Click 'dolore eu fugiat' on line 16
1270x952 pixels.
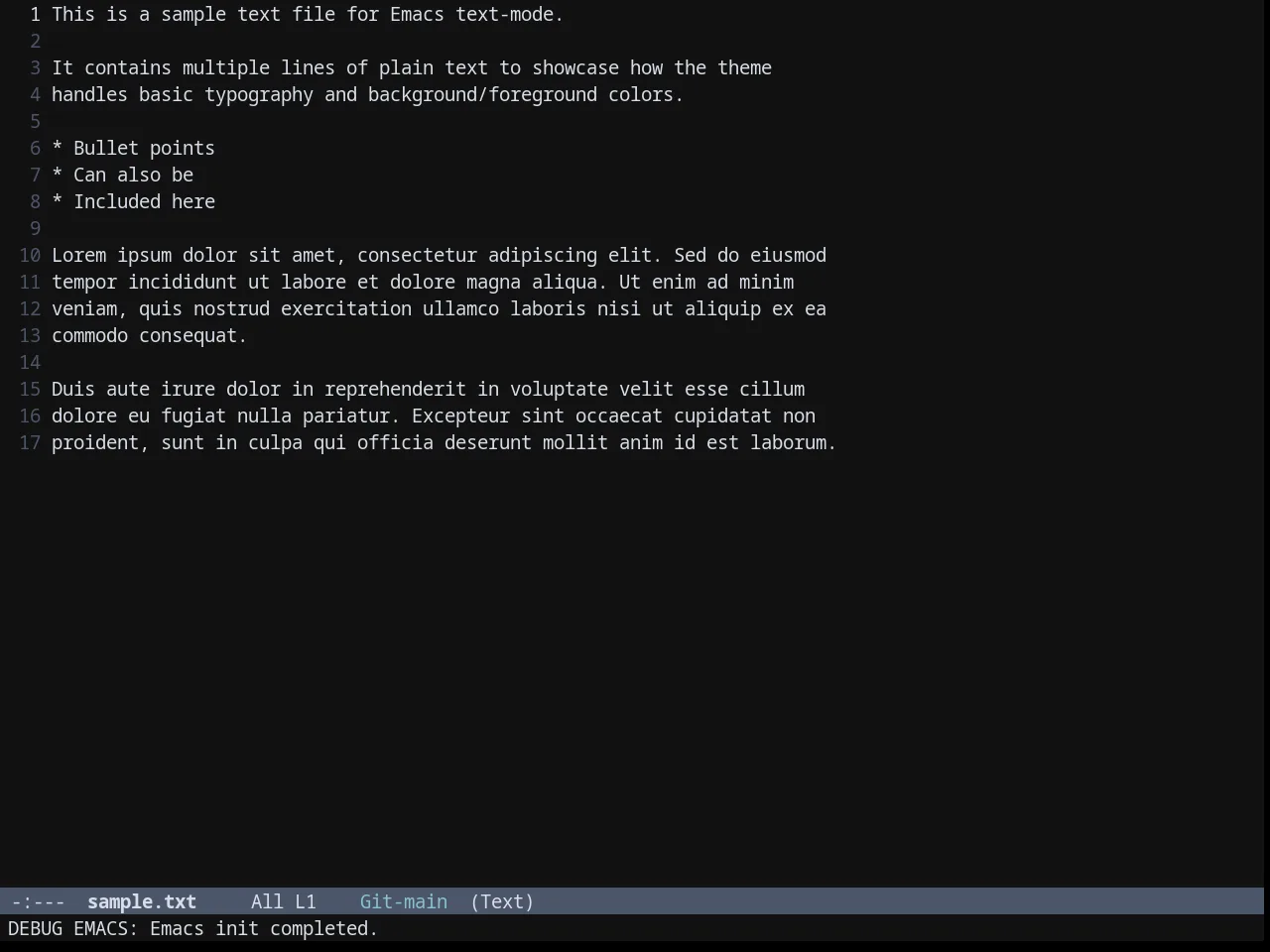click(x=139, y=416)
